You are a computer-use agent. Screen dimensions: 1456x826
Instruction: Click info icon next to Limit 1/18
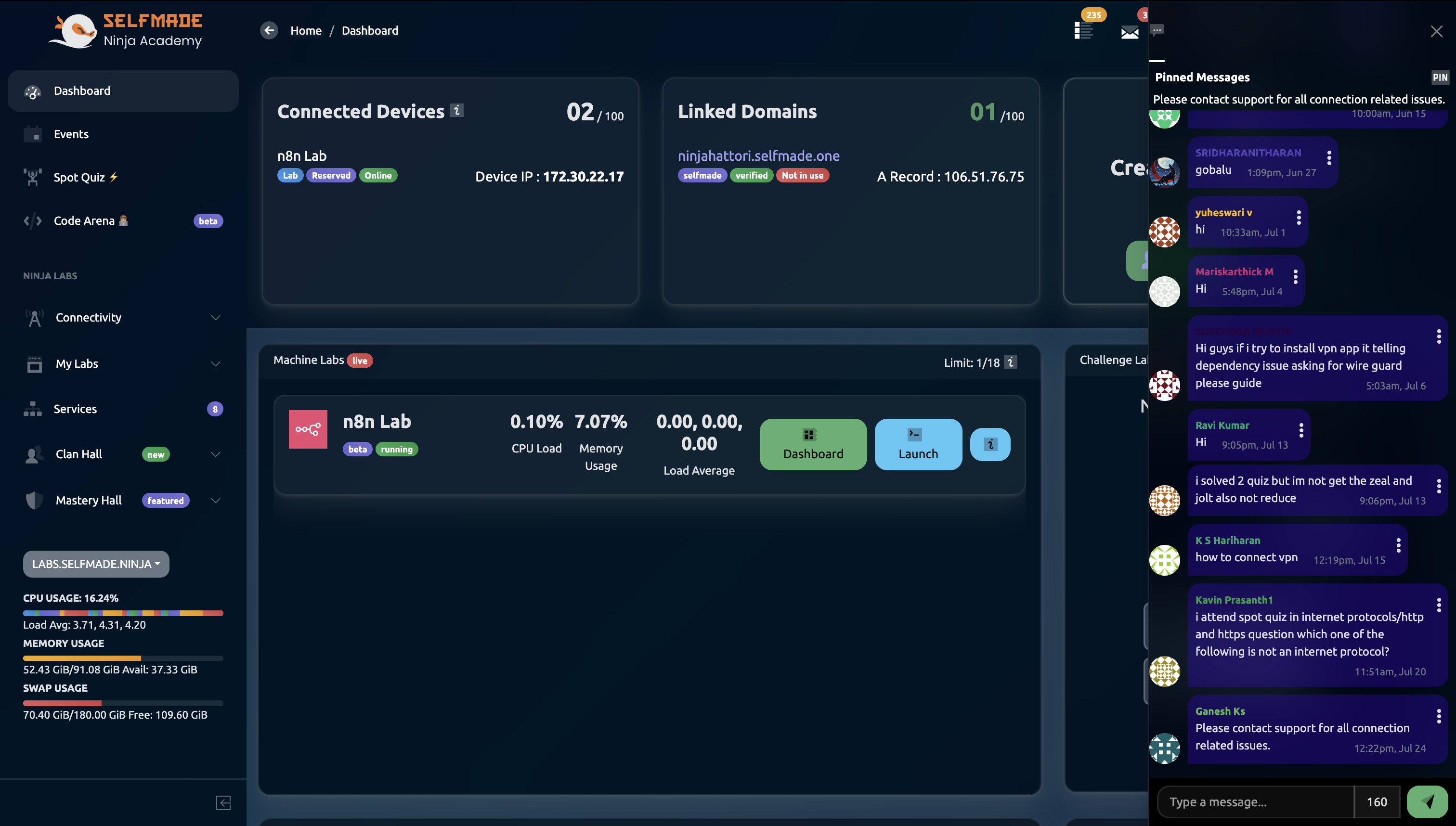click(1011, 362)
